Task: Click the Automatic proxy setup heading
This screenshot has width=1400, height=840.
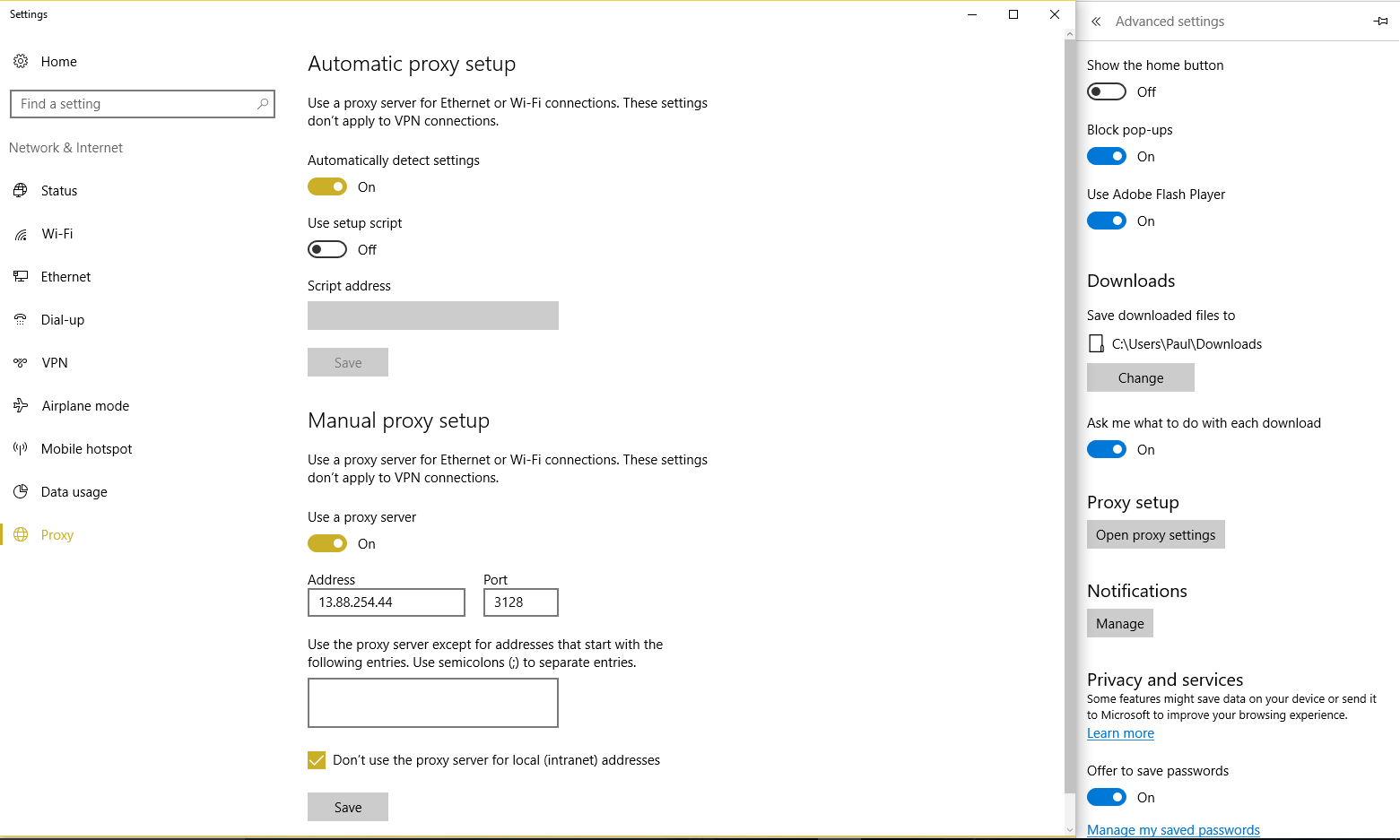Action: pos(412,64)
